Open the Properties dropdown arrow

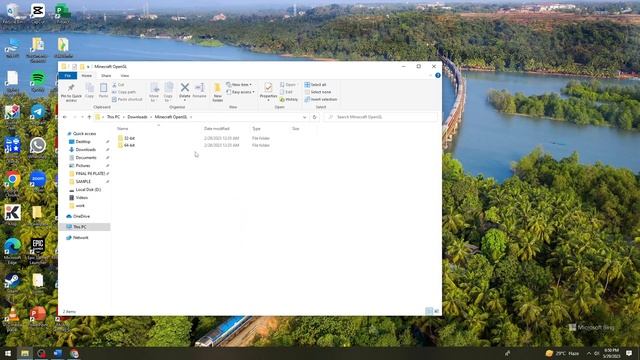coord(268,100)
